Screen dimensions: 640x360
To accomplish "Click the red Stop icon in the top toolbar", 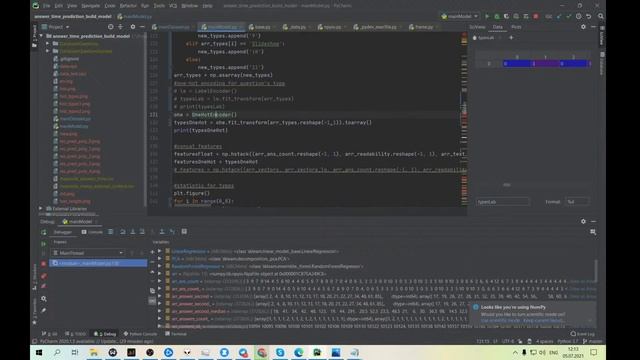I will point(536,16).
